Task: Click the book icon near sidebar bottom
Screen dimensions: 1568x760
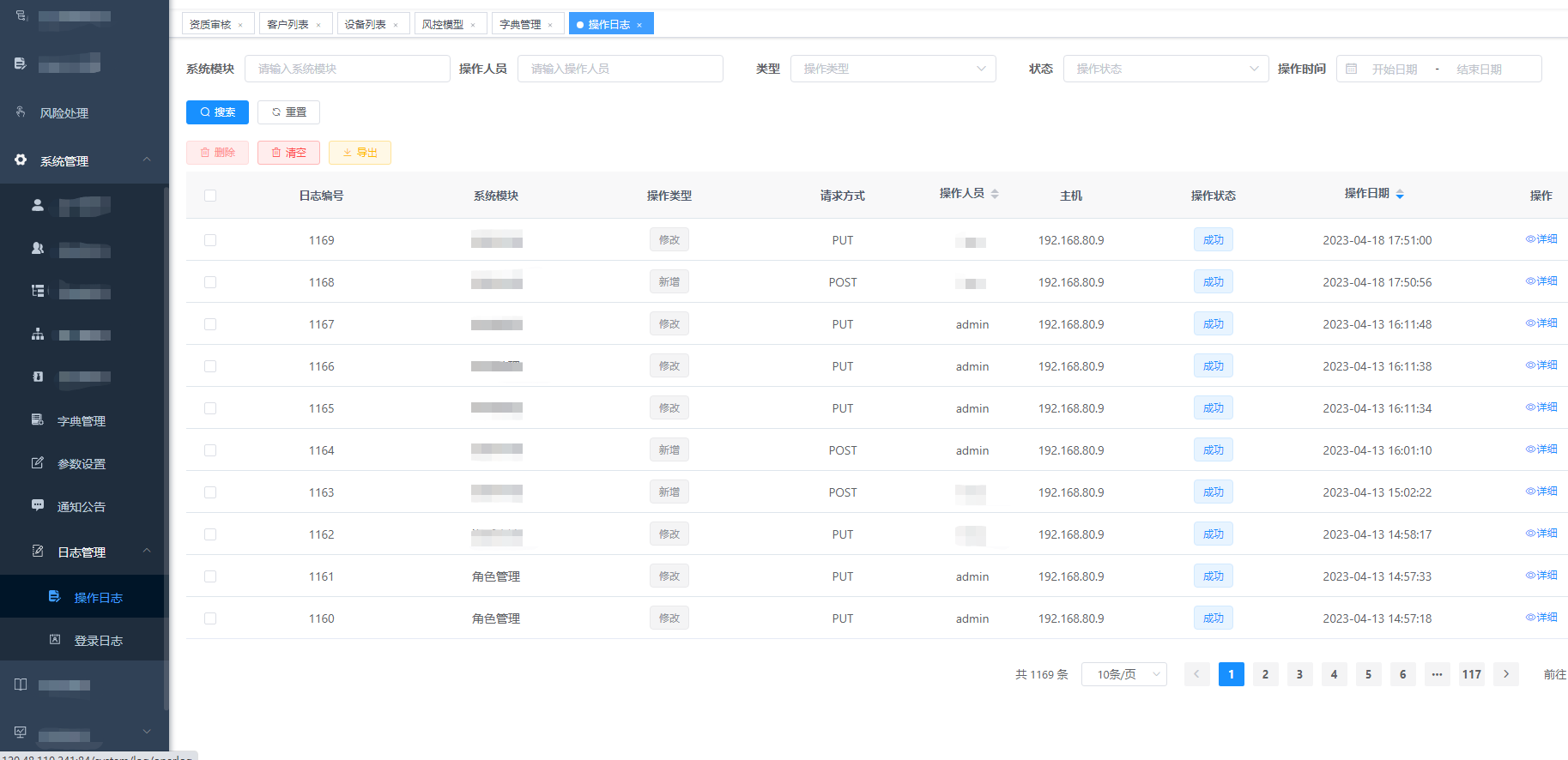Action: [x=21, y=685]
